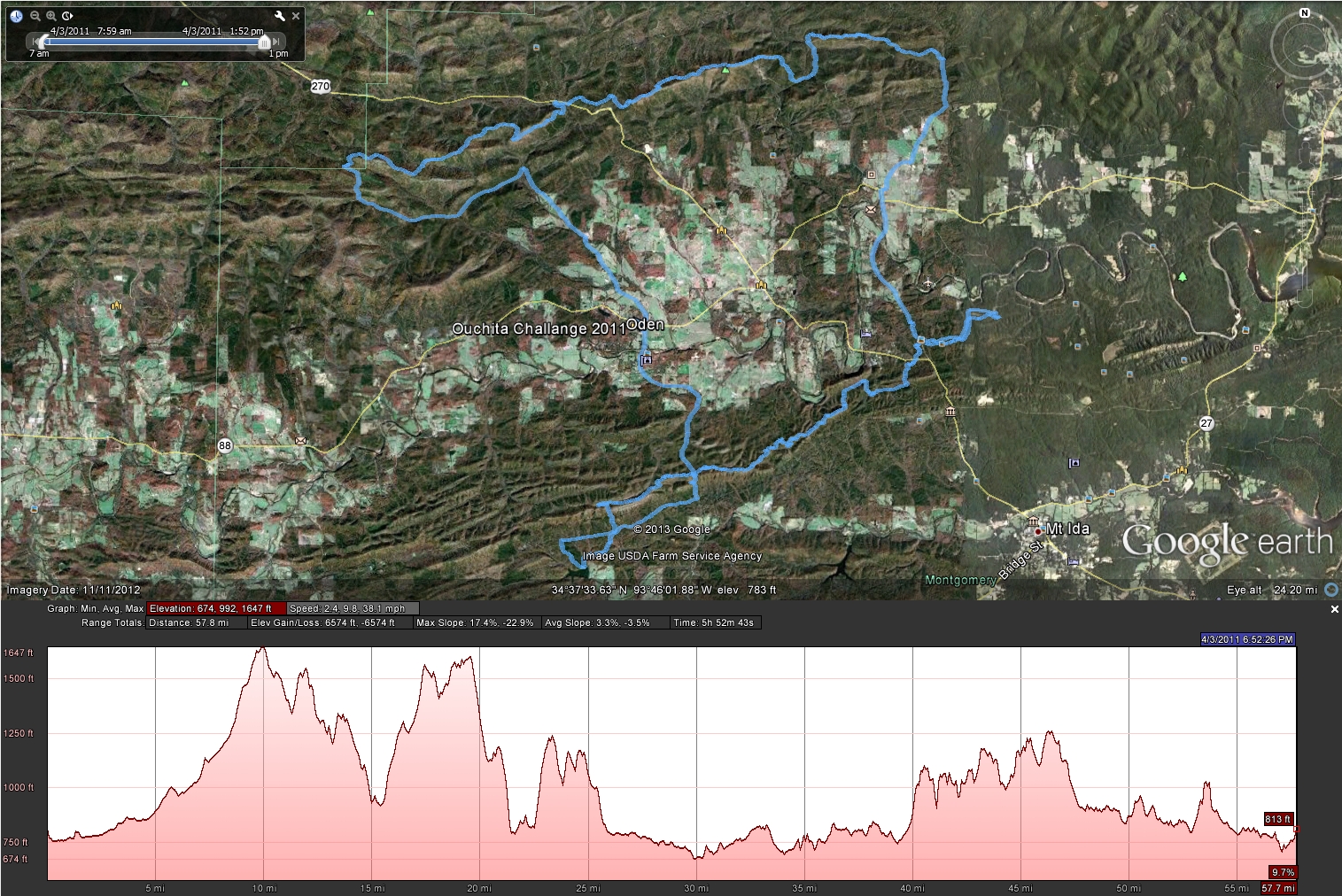Image resolution: width=1342 pixels, height=896 pixels.
Task: Click the highway 270 road shield
Action: 321,86
